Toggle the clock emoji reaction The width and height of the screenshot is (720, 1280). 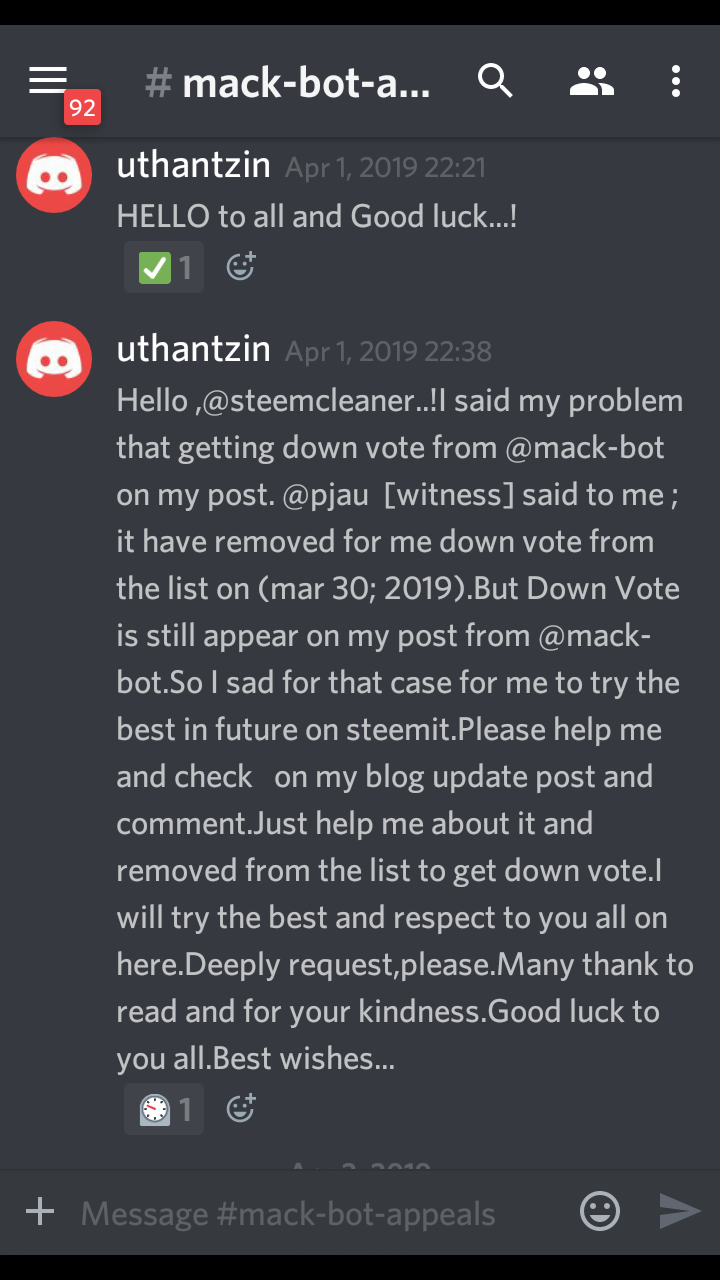click(164, 1109)
